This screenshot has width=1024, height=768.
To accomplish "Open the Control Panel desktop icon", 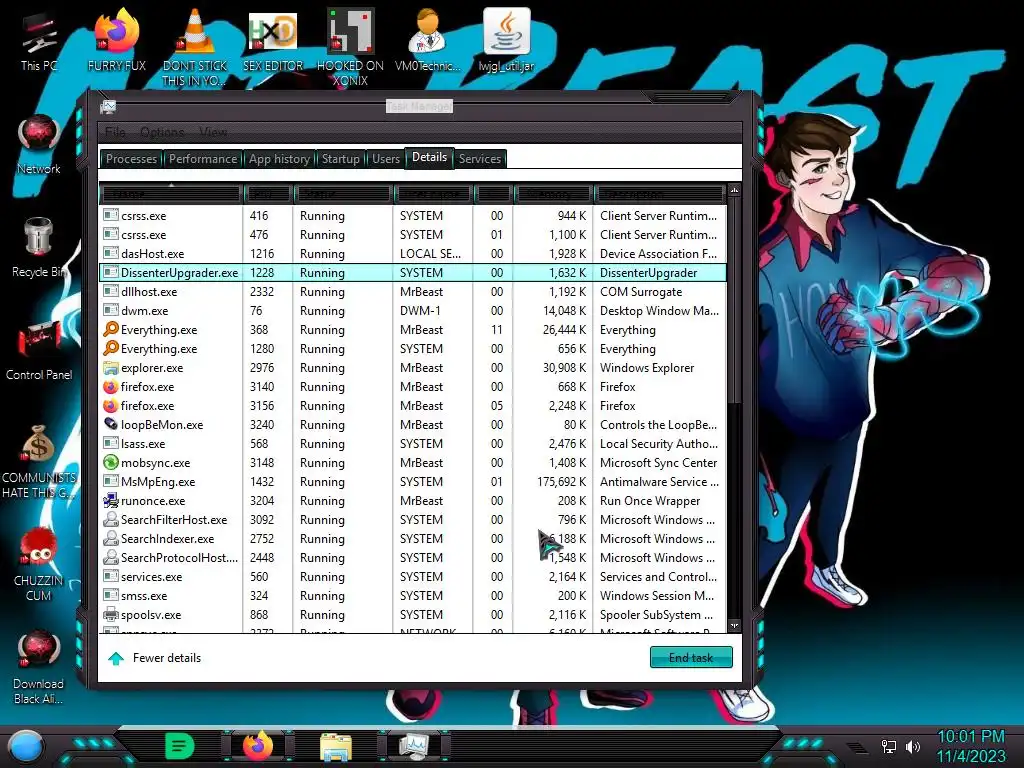I will 39,349.
